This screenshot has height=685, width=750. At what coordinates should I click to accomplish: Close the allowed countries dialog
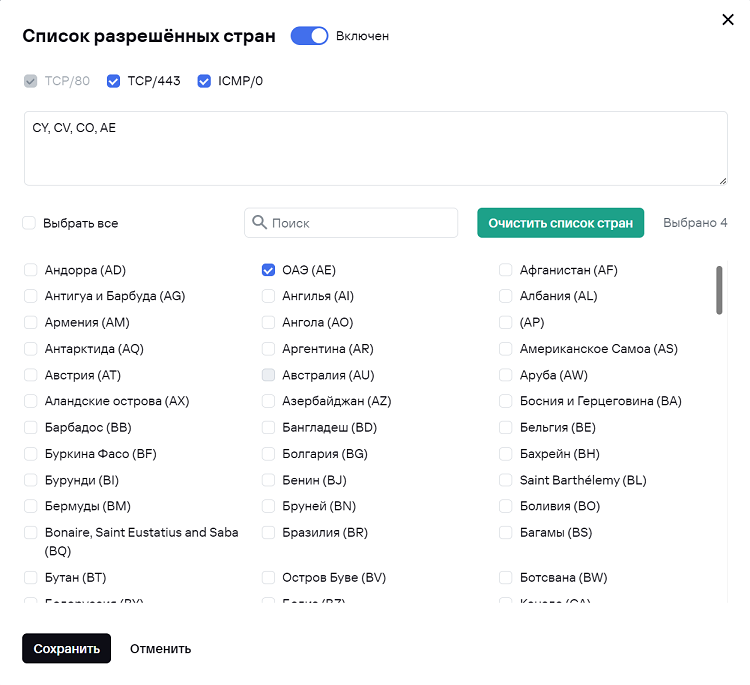pos(727,19)
